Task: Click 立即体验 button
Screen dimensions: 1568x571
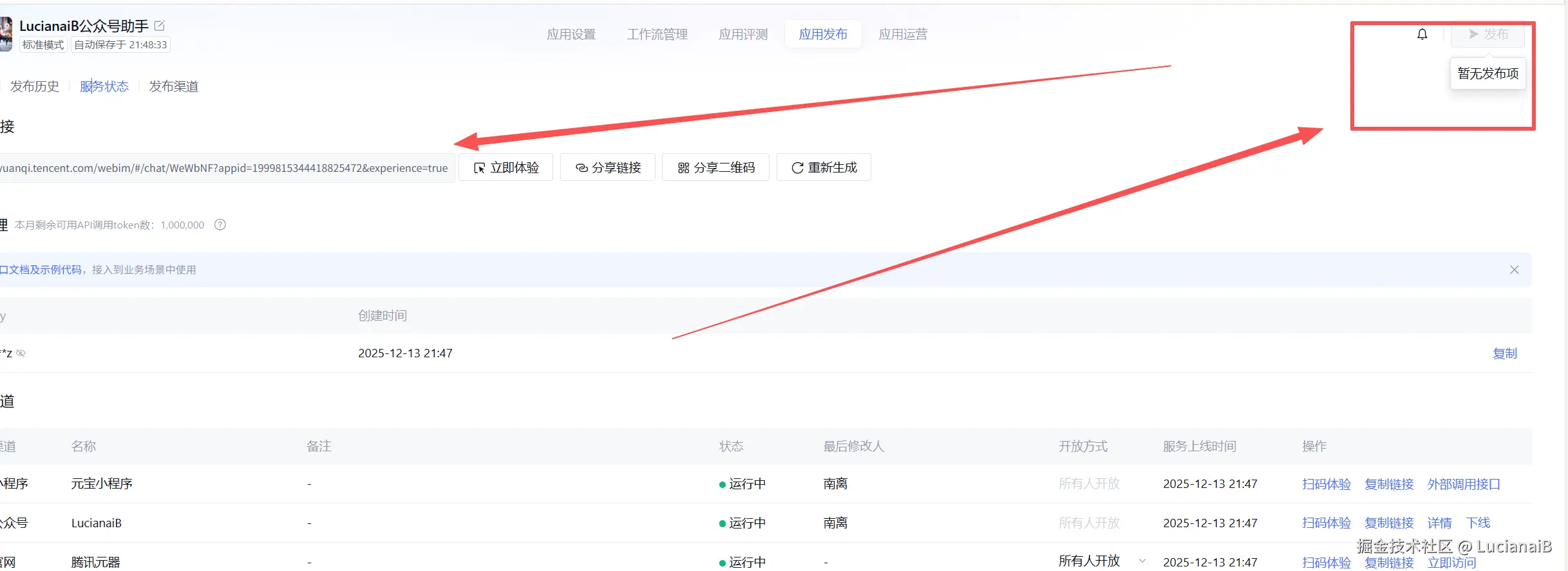Action: pyautogui.click(x=506, y=167)
